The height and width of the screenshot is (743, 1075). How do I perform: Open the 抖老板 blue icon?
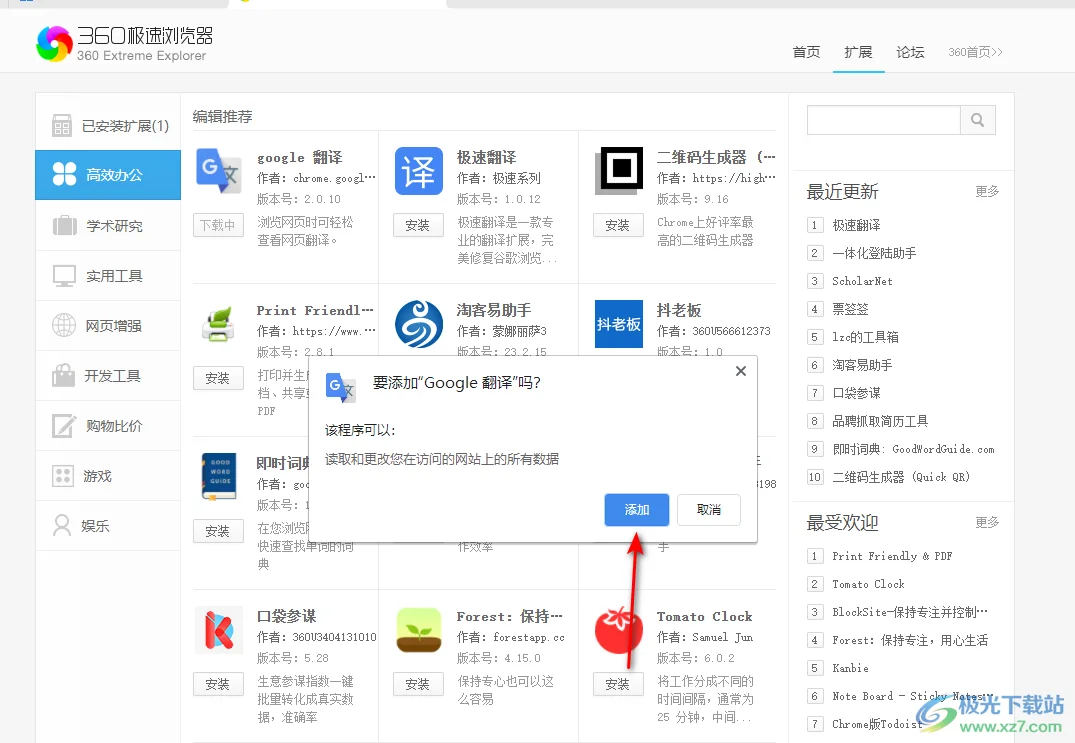click(x=618, y=324)
